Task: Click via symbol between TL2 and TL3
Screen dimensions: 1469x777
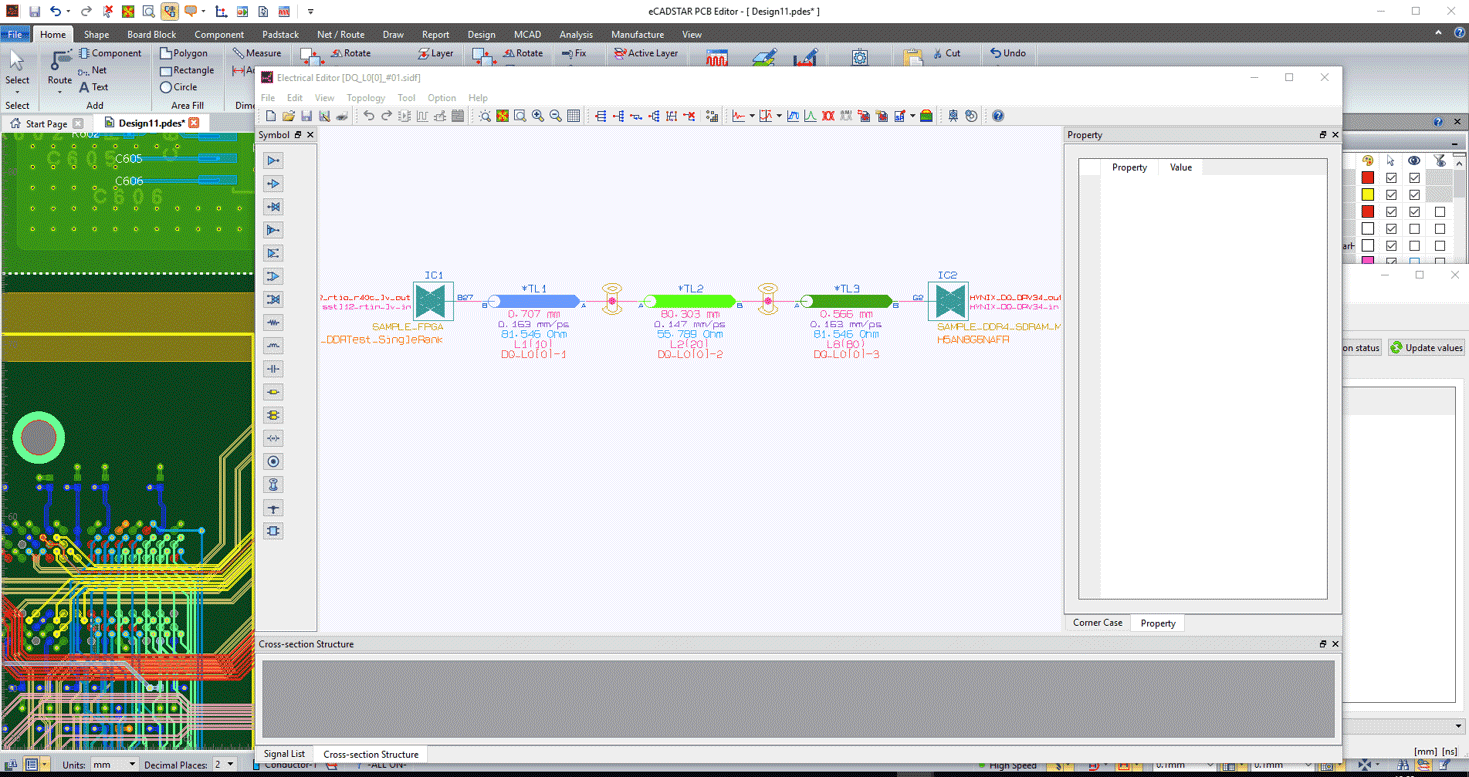Action: (x=768, y=299)
